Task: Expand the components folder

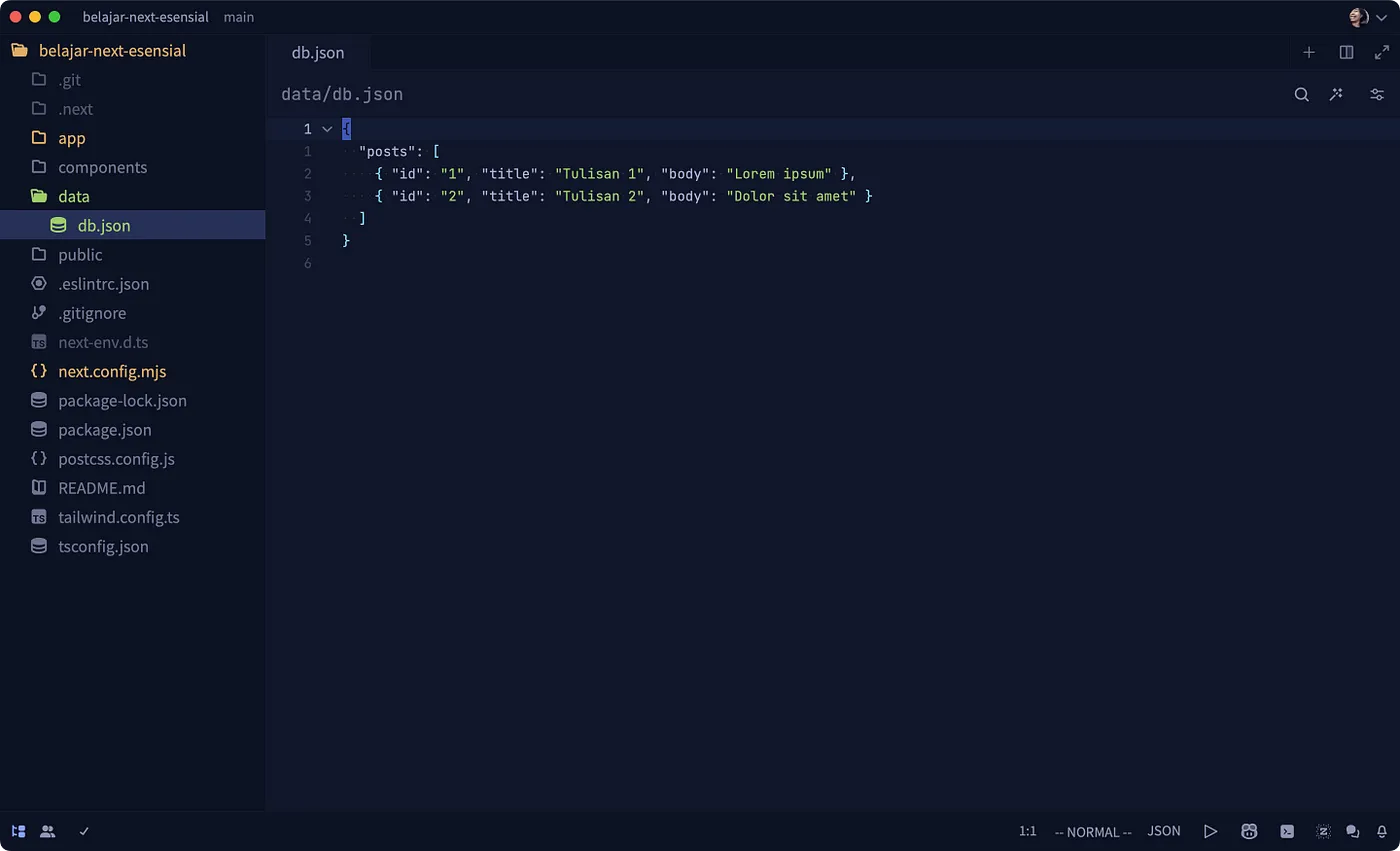Action: [x=102, y=167]
